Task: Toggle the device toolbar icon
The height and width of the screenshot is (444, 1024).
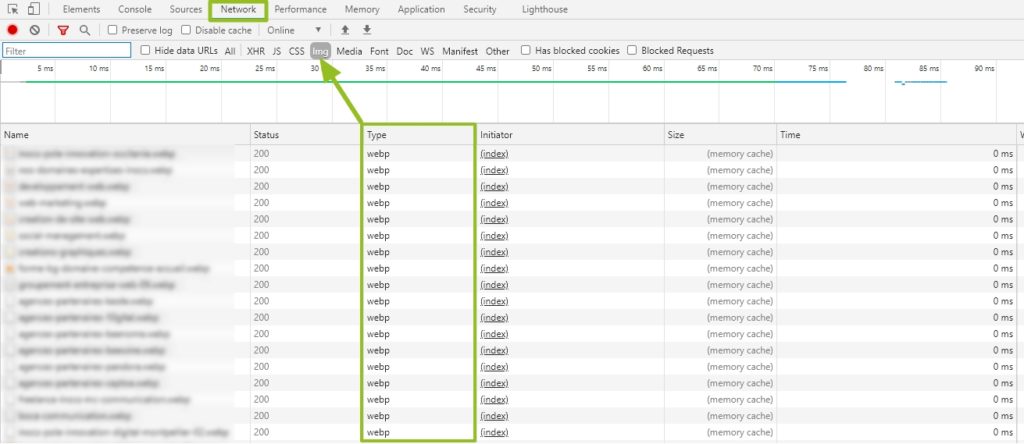Action: coord(33,10)
